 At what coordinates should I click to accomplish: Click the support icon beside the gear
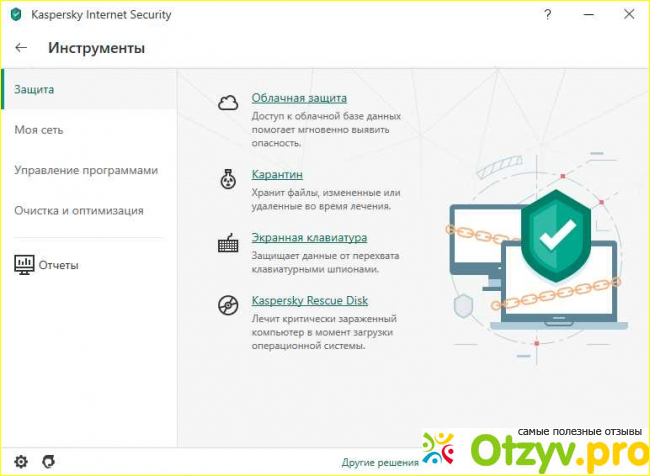click(x=48, y=462)
